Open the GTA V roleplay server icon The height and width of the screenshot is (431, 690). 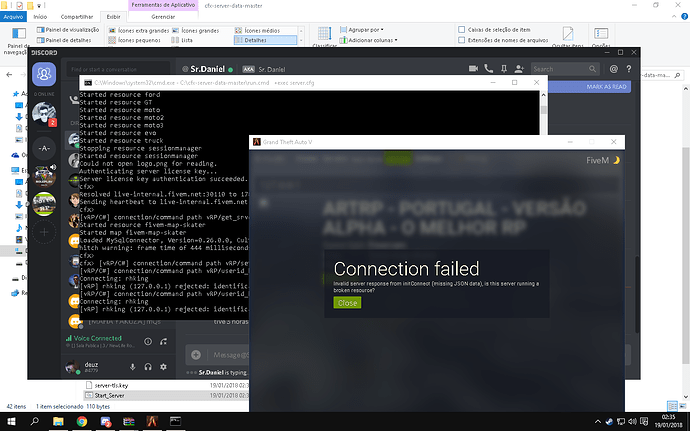[44, 176]
